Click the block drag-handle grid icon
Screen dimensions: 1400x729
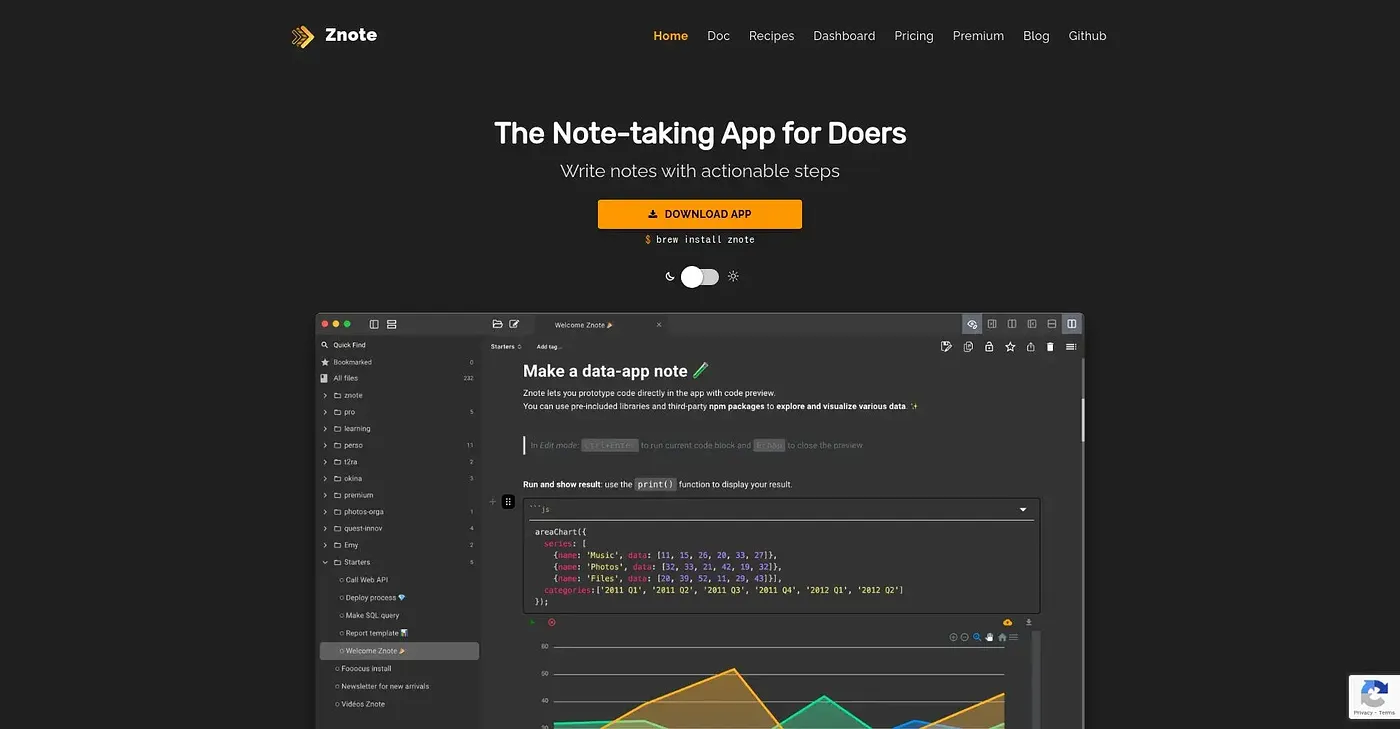[508, 502]
